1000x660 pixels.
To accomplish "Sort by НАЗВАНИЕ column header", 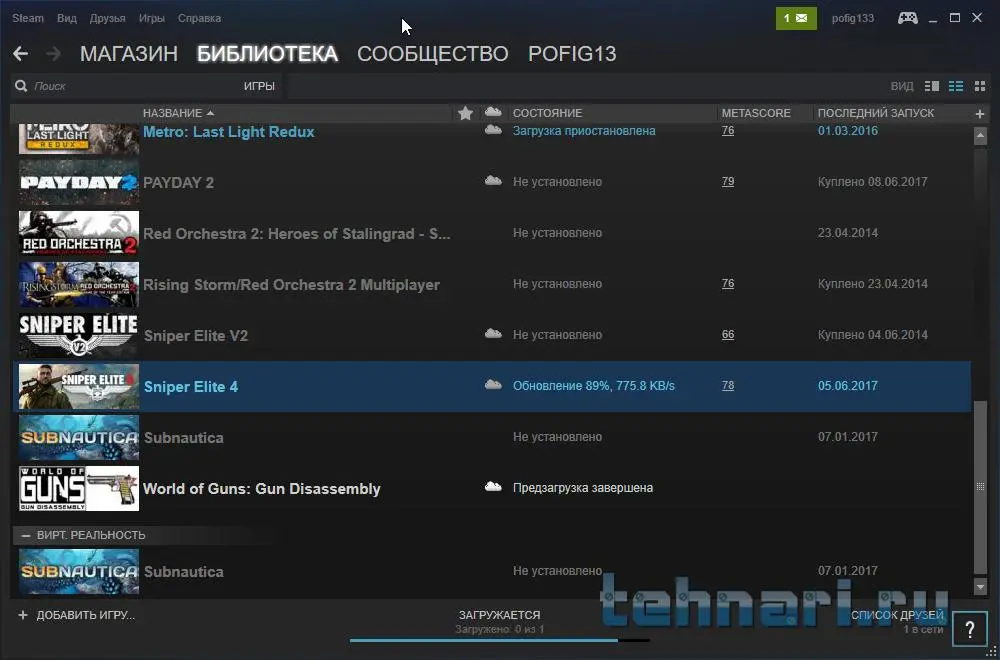I will [x=178, y=114].
